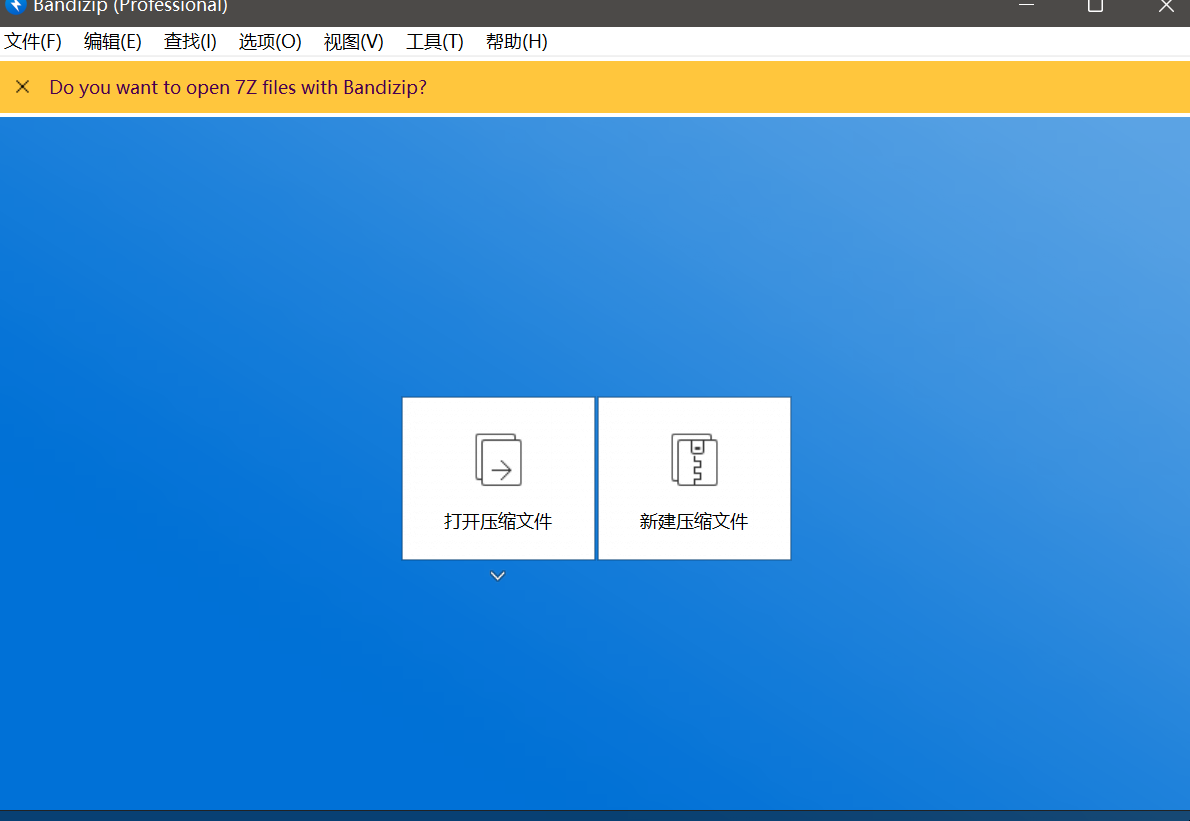Click the 新建压缩文件 label
Screen dimensions: 1190x821
point(694,521)
